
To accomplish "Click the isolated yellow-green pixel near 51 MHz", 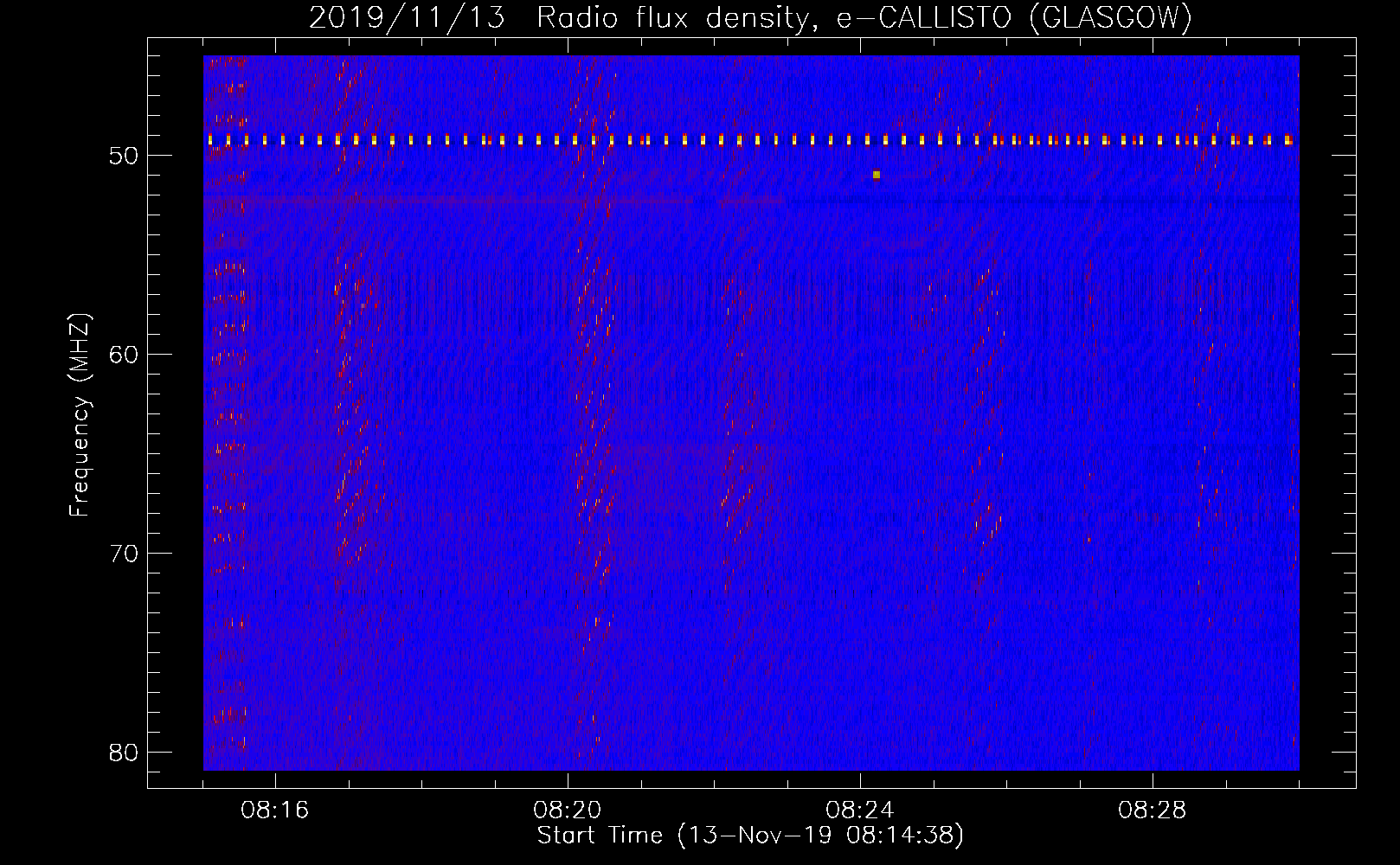I will click(x=877, y=175).
